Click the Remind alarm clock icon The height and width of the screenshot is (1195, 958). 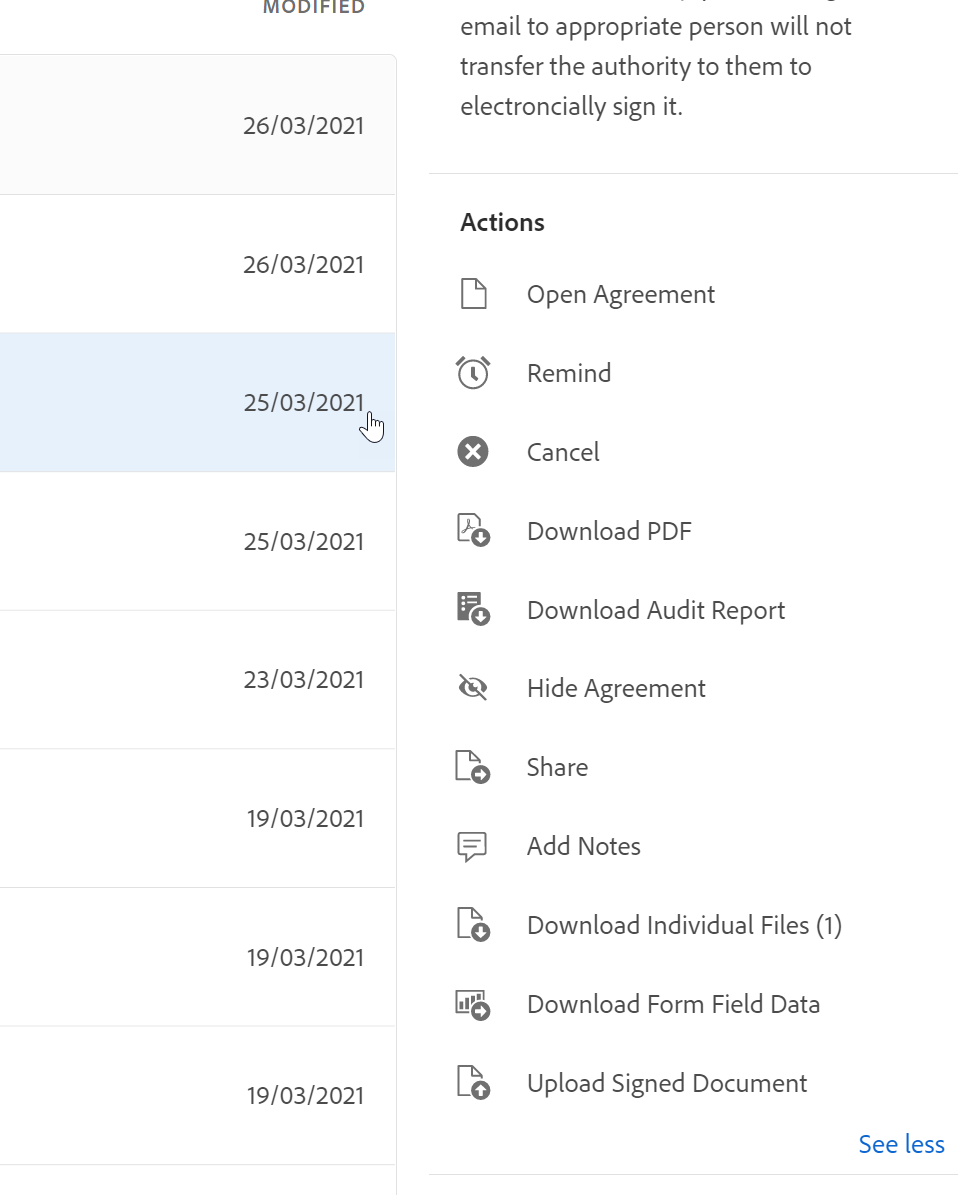pyautogui.click(x=473, y=373)
